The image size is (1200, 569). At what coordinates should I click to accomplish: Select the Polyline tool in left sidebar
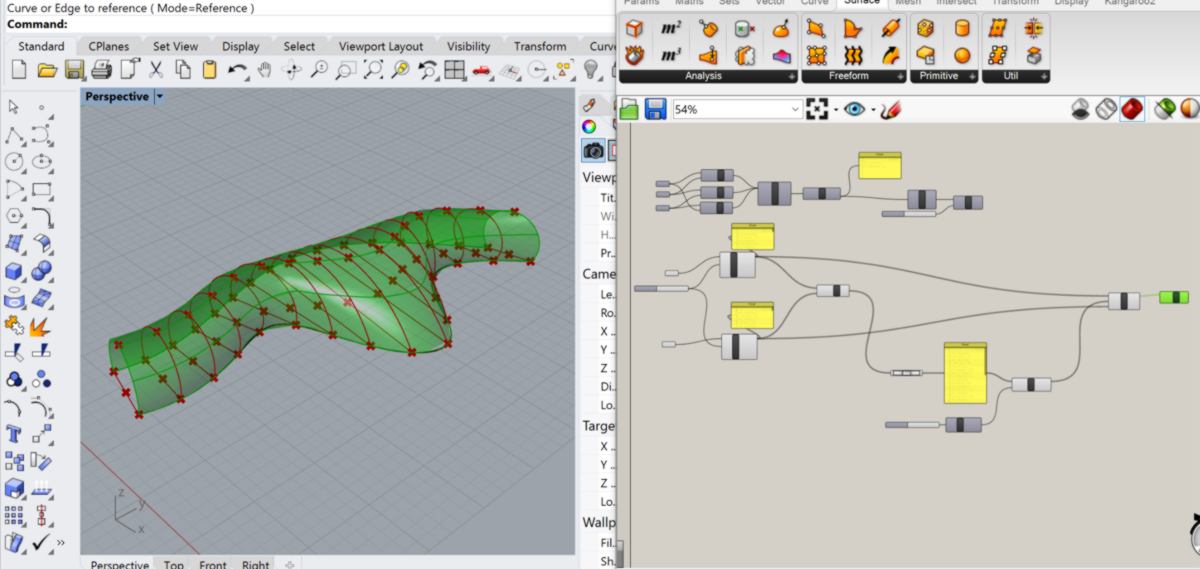(x=15, y=134)
